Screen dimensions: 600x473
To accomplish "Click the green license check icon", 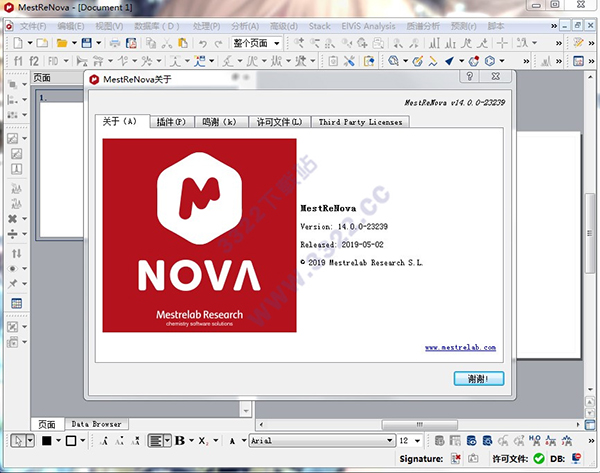I will [x=539, y=458].
